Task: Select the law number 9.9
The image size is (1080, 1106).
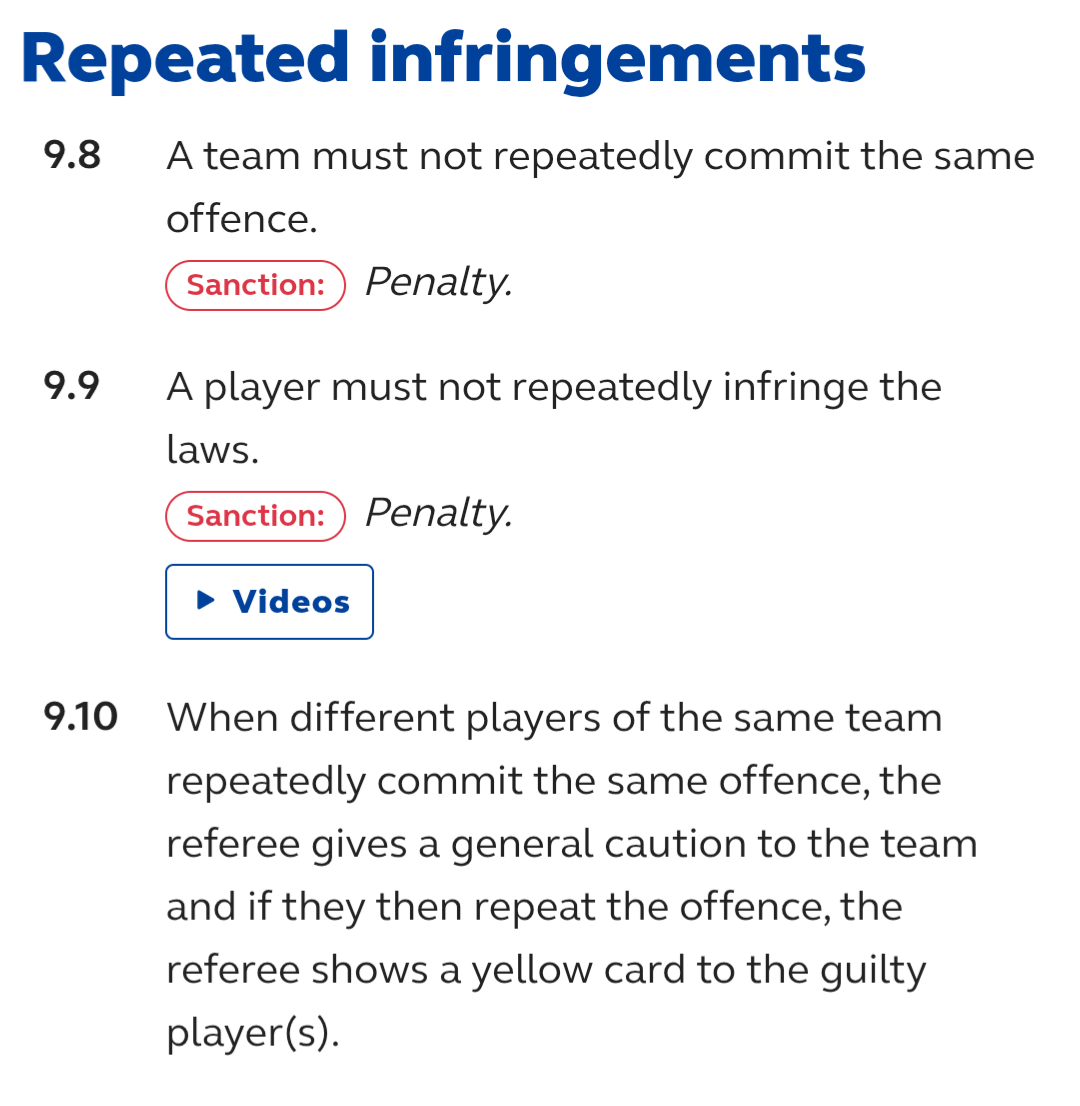Action: pyautogui.click(x=71, y=386)
